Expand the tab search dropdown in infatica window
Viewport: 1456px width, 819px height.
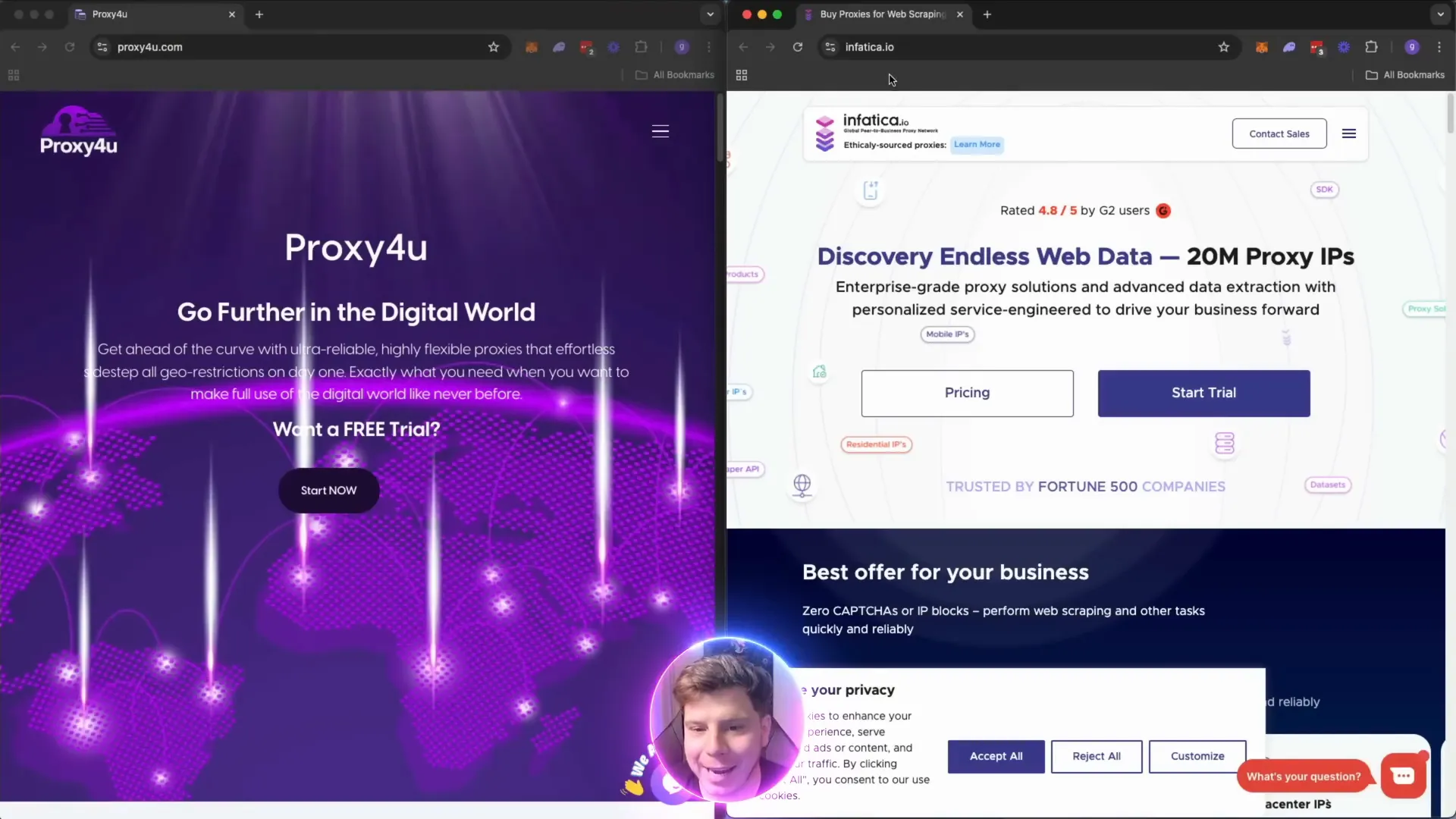pyautogui.click(x=1440, y=14)
